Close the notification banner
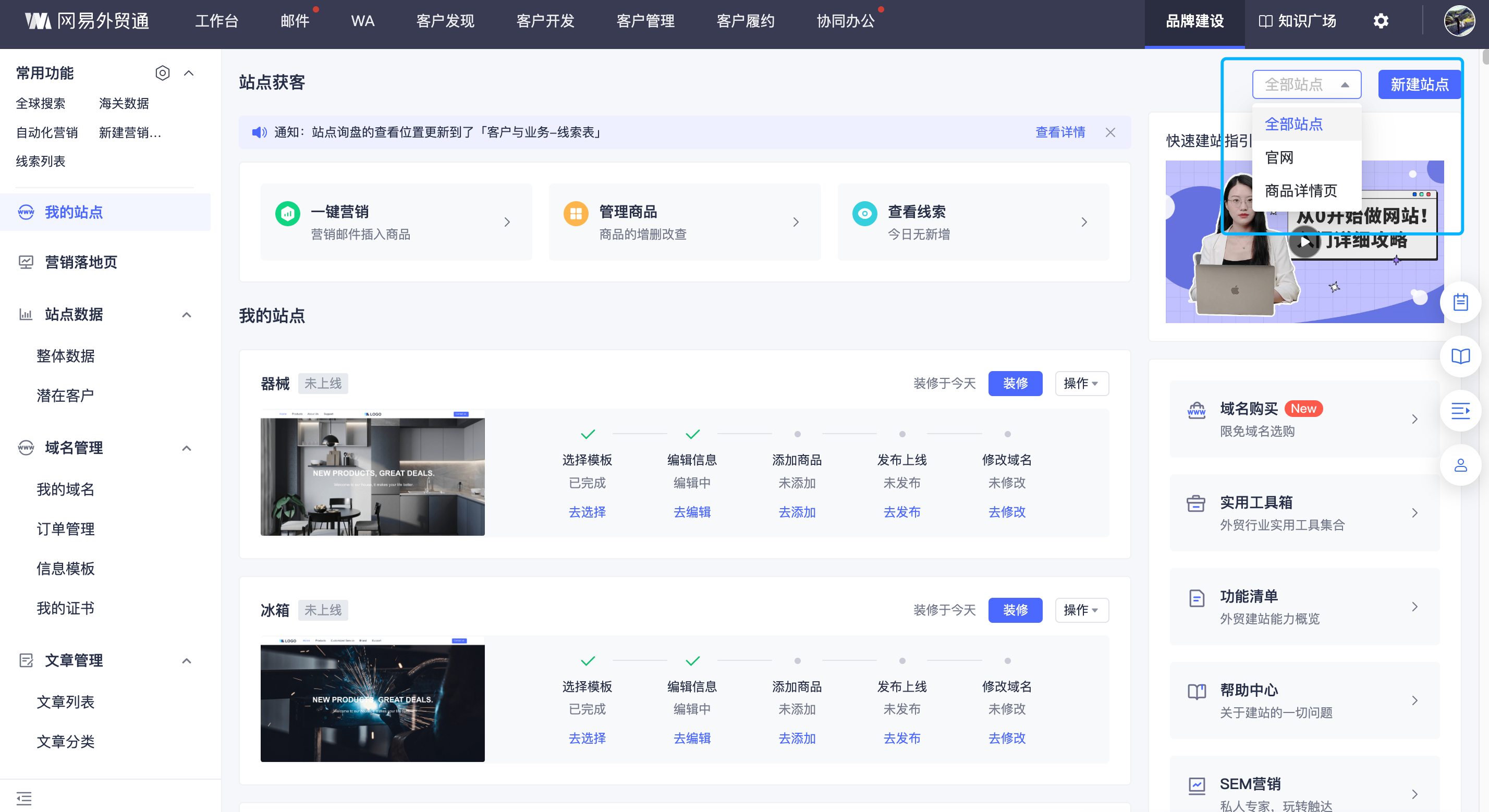1489x812 pixels. pyautogui.click(x=1110, y=132)
